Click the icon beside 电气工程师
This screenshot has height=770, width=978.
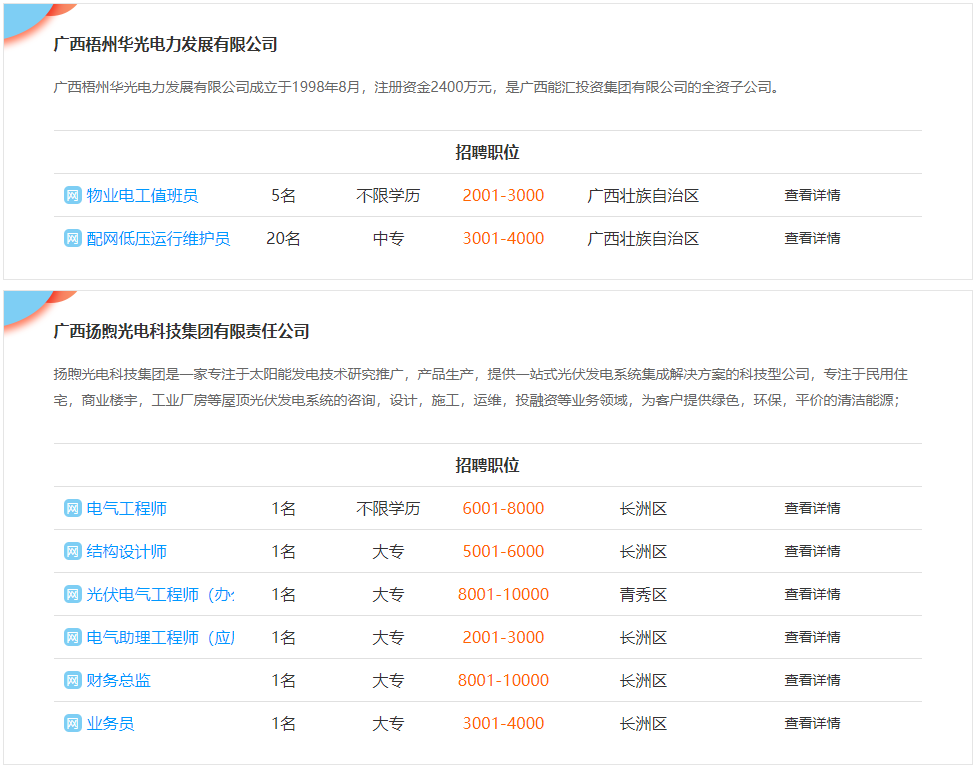pyautogui.click(x=72, y=509)
